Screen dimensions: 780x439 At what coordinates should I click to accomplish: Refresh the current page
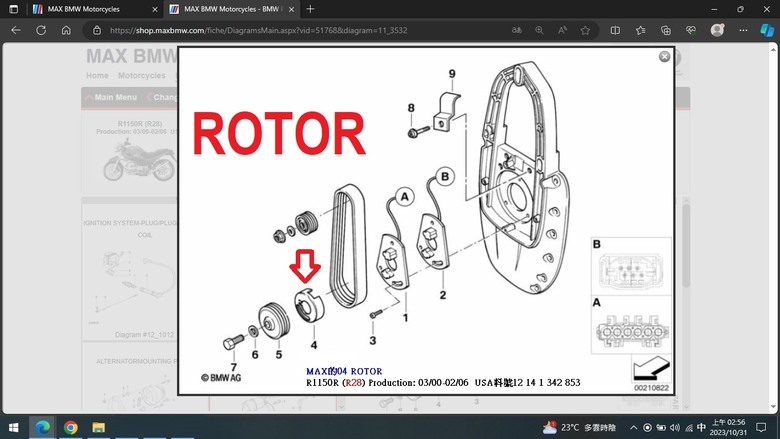click(41, 30)
